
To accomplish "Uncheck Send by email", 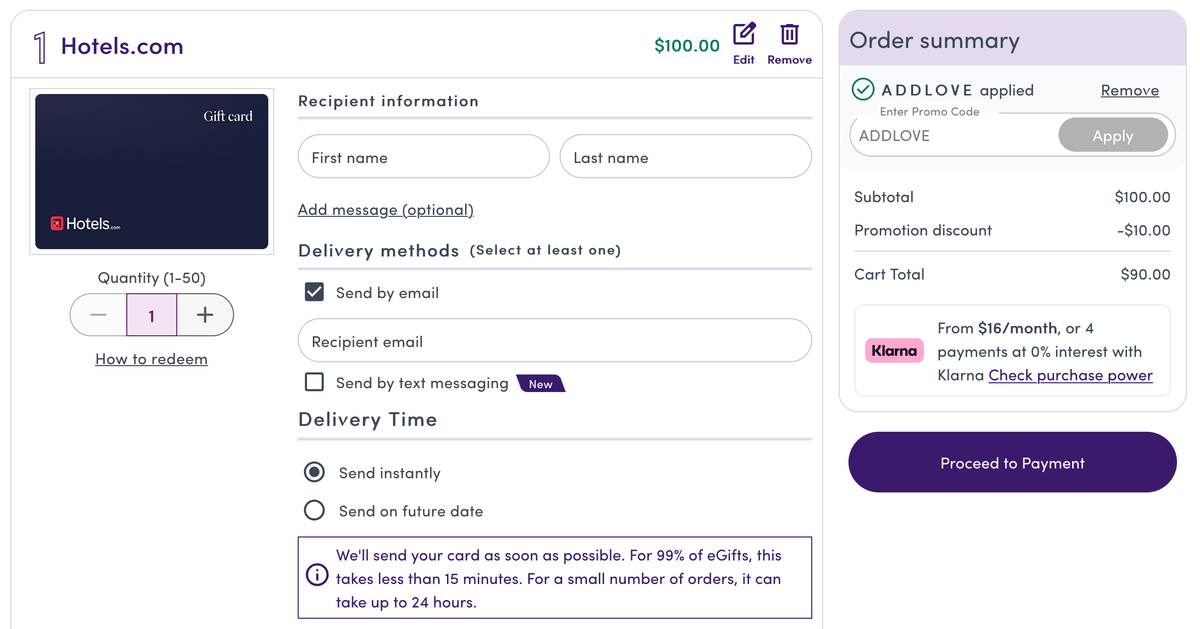I will 314,292.
